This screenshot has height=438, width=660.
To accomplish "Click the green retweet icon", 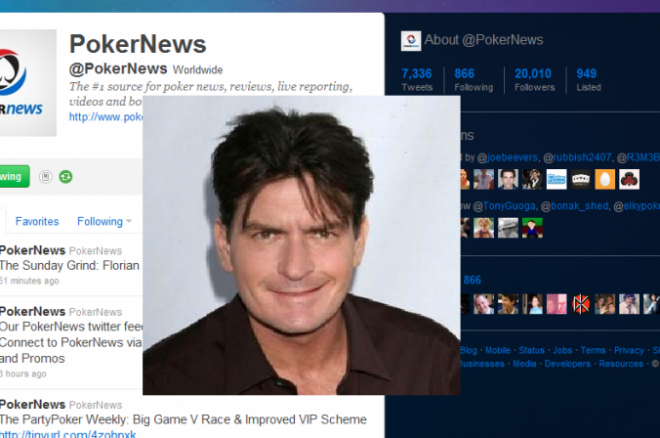I will click(66, 177).
